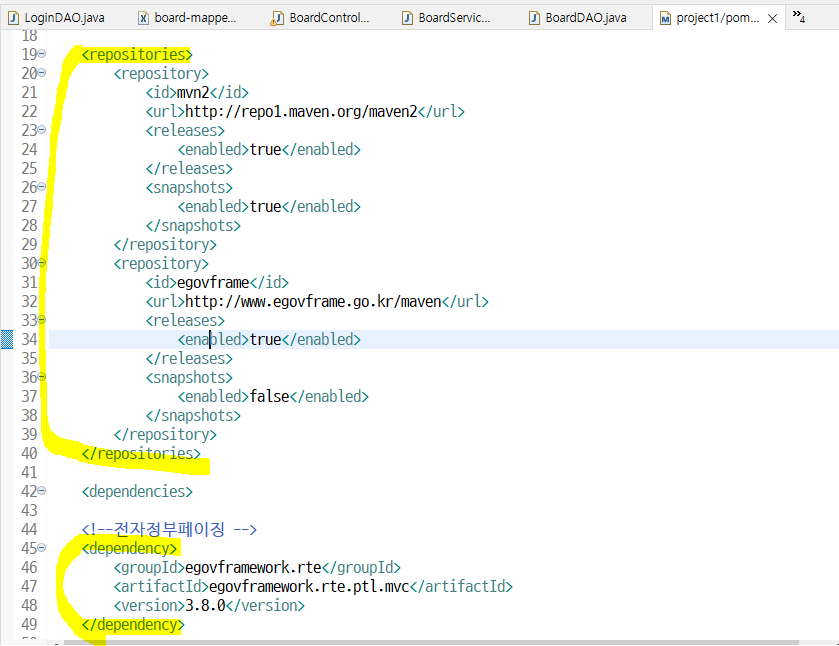Click the LoginDAO.java Java file icon

pos(13,18)
